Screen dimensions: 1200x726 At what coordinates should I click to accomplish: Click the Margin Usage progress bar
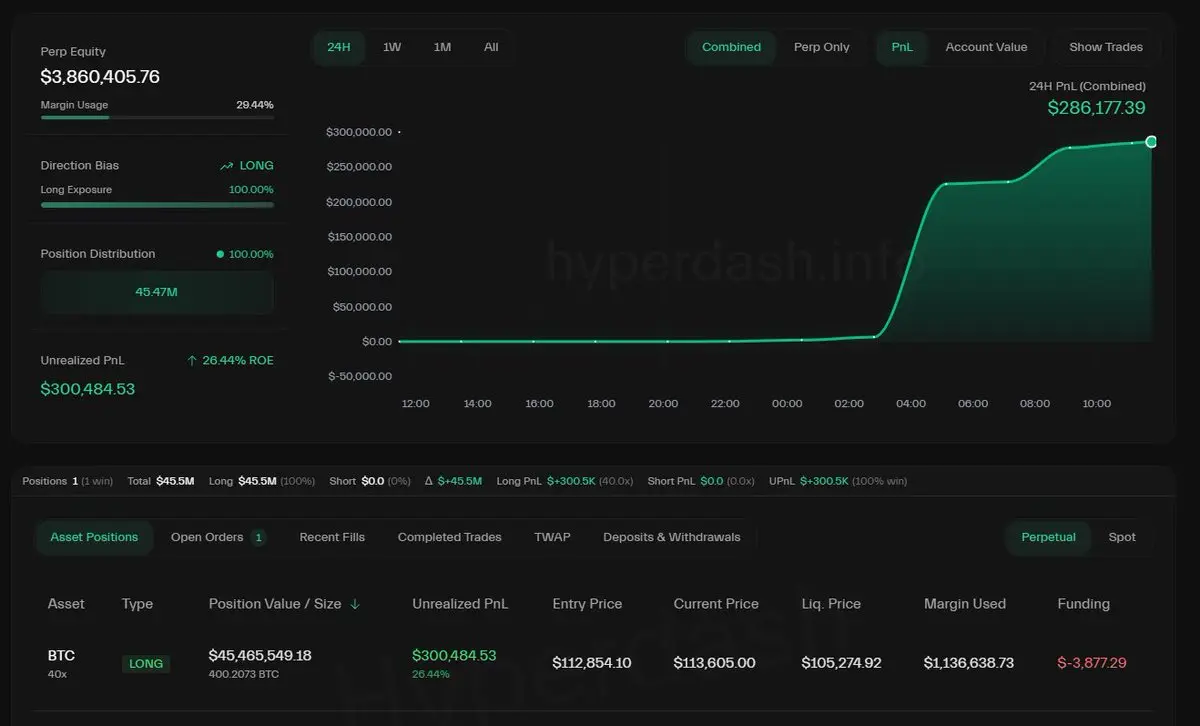coord(157,118)
